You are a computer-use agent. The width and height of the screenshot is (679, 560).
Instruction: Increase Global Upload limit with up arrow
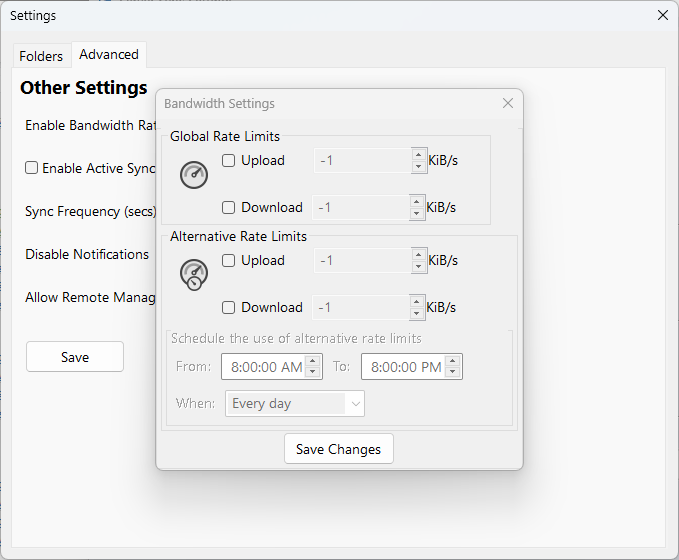click(418, 155)
